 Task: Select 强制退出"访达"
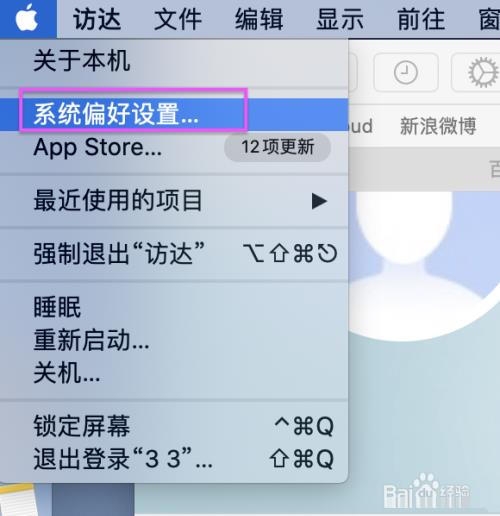[x=174, y=254]
